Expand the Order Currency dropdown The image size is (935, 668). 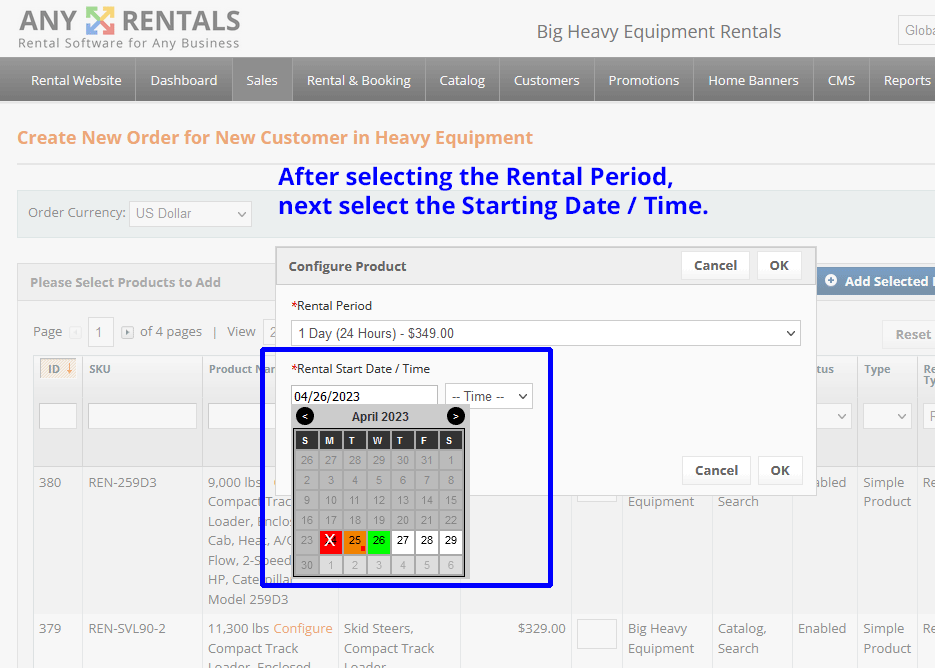pos(190,213)
